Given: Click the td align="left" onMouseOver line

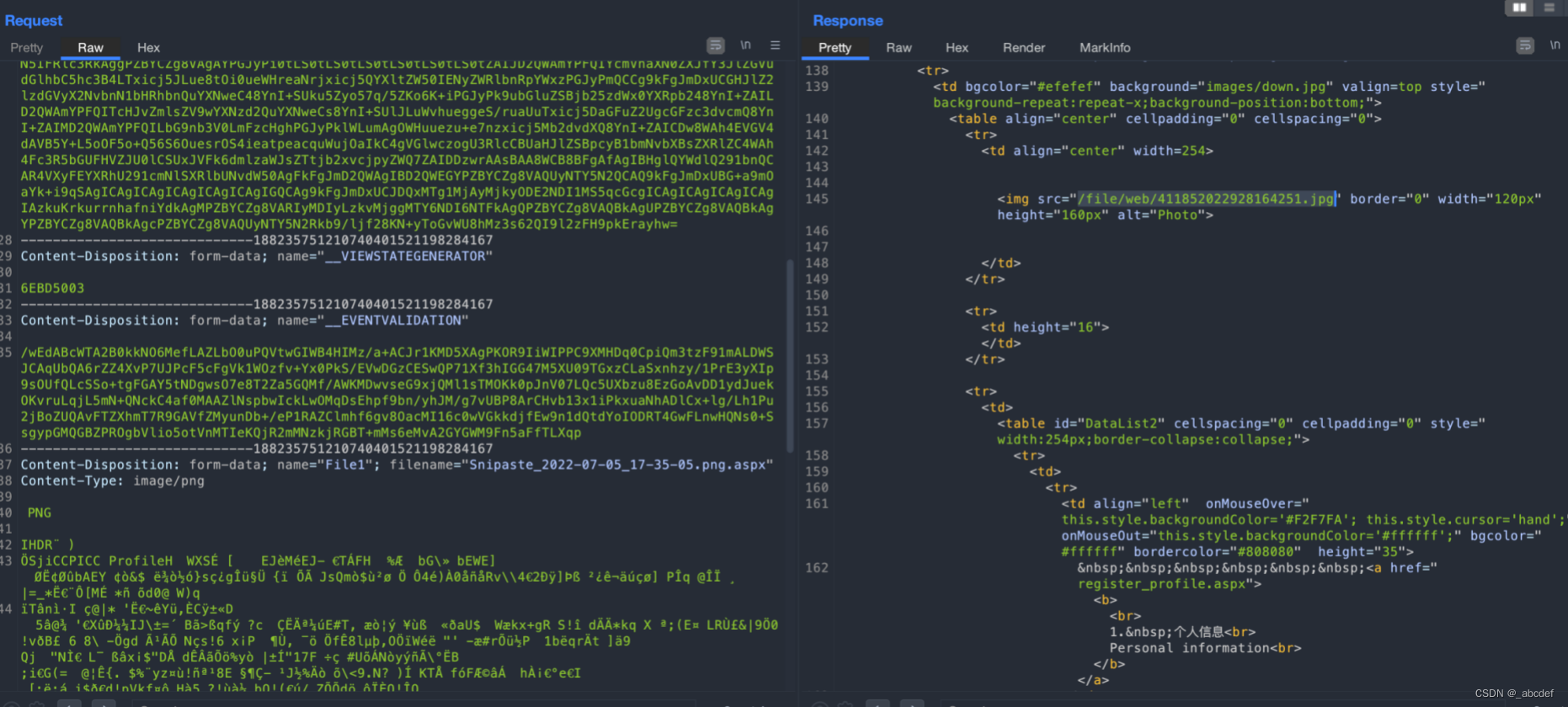Looking at the screenshot, I should click(x=1186, y=503).
